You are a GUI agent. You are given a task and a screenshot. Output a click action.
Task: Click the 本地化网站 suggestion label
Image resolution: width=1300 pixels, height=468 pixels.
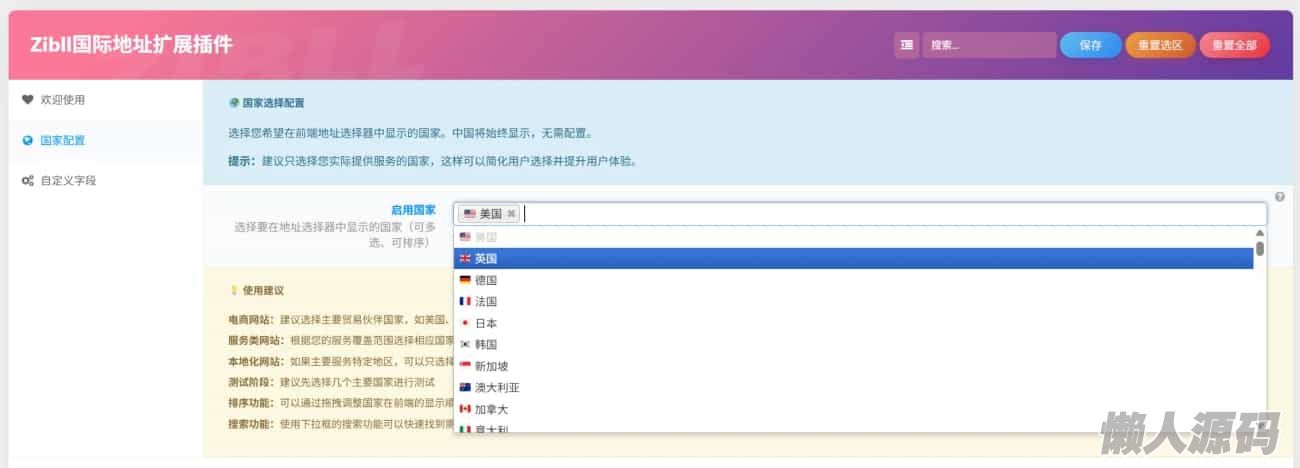(259, 361)
